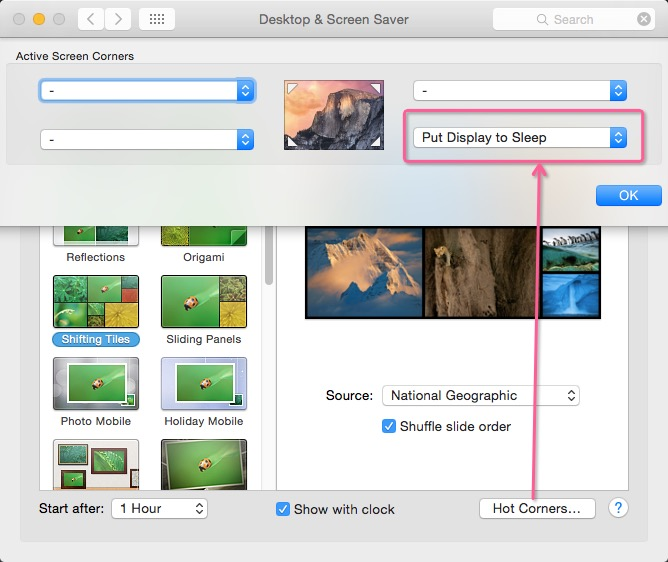Viewport: 668px width, 562px height.
Task: Open the Put Display to Sleep dropdown
Action: 520,137
